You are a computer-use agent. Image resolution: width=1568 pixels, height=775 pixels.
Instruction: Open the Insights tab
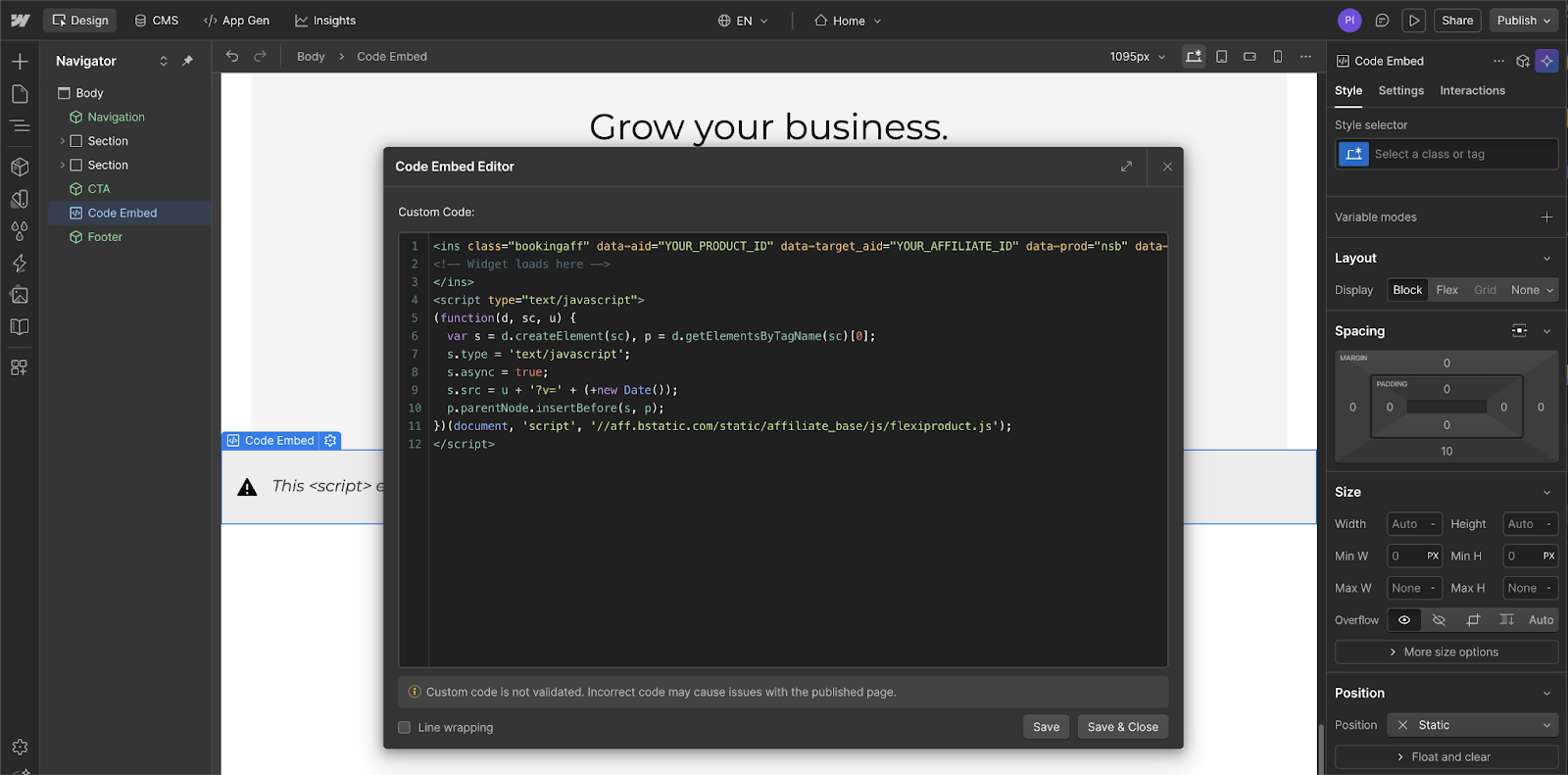(x=325, y=21)
